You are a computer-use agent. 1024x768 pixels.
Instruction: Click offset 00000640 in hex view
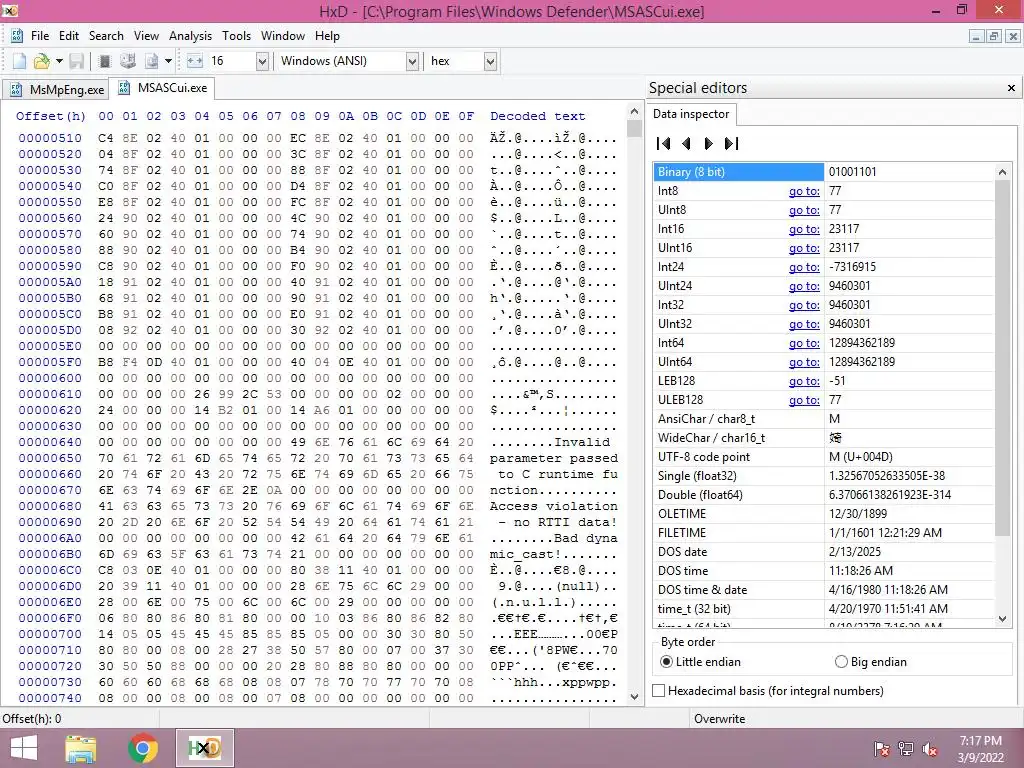pyautogui.click(x=50, y=442)
